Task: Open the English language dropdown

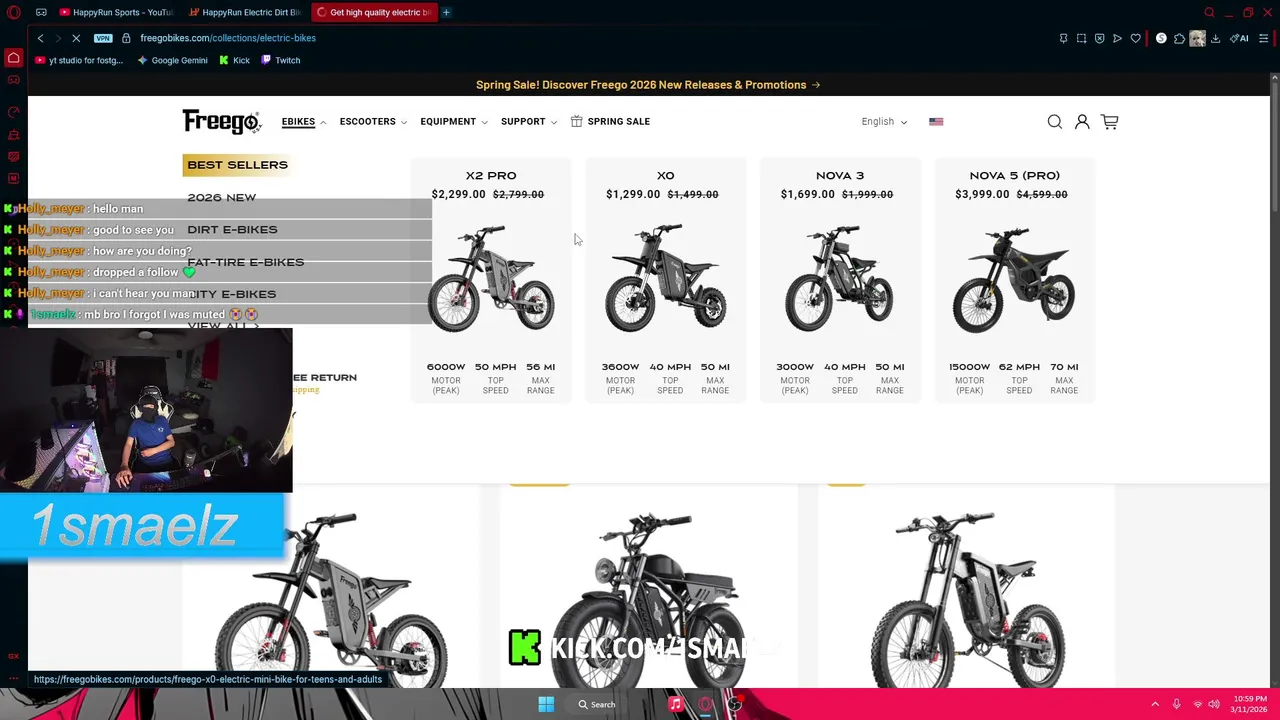Action: coord(884,122)
